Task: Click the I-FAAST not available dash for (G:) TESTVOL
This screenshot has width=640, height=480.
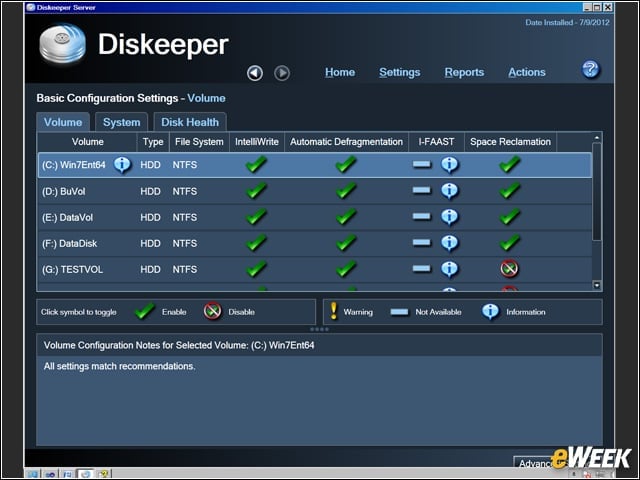Action: [422, 269]
